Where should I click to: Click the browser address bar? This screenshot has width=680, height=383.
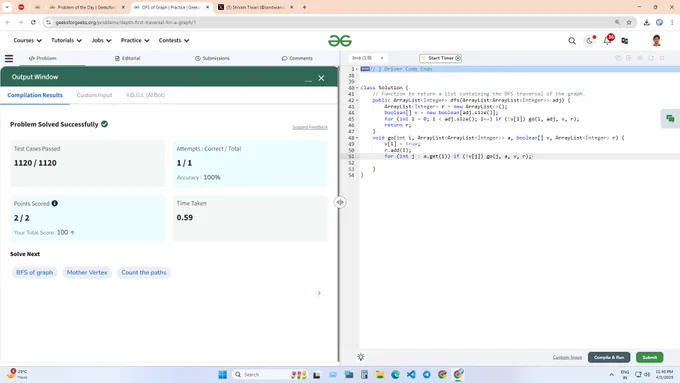click(330, 22)
